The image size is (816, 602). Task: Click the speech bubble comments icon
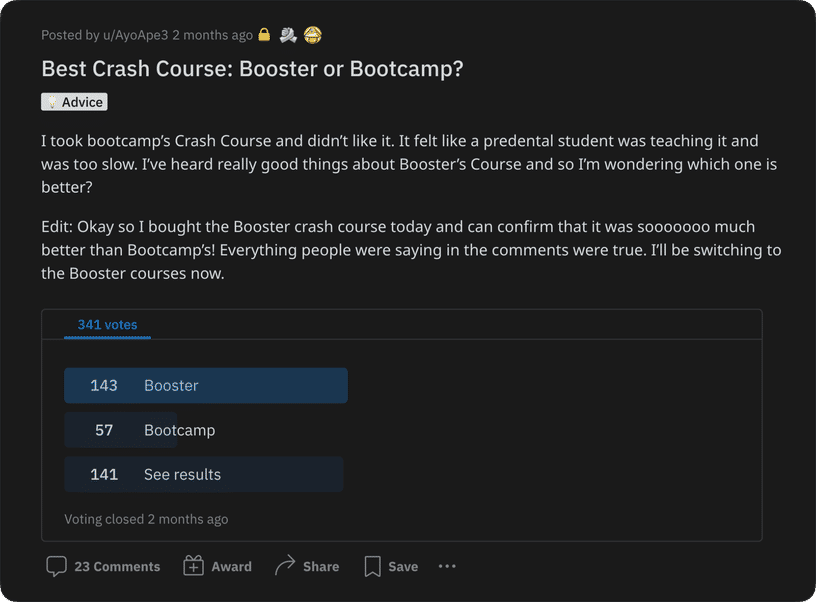click(x=57, y=566)
